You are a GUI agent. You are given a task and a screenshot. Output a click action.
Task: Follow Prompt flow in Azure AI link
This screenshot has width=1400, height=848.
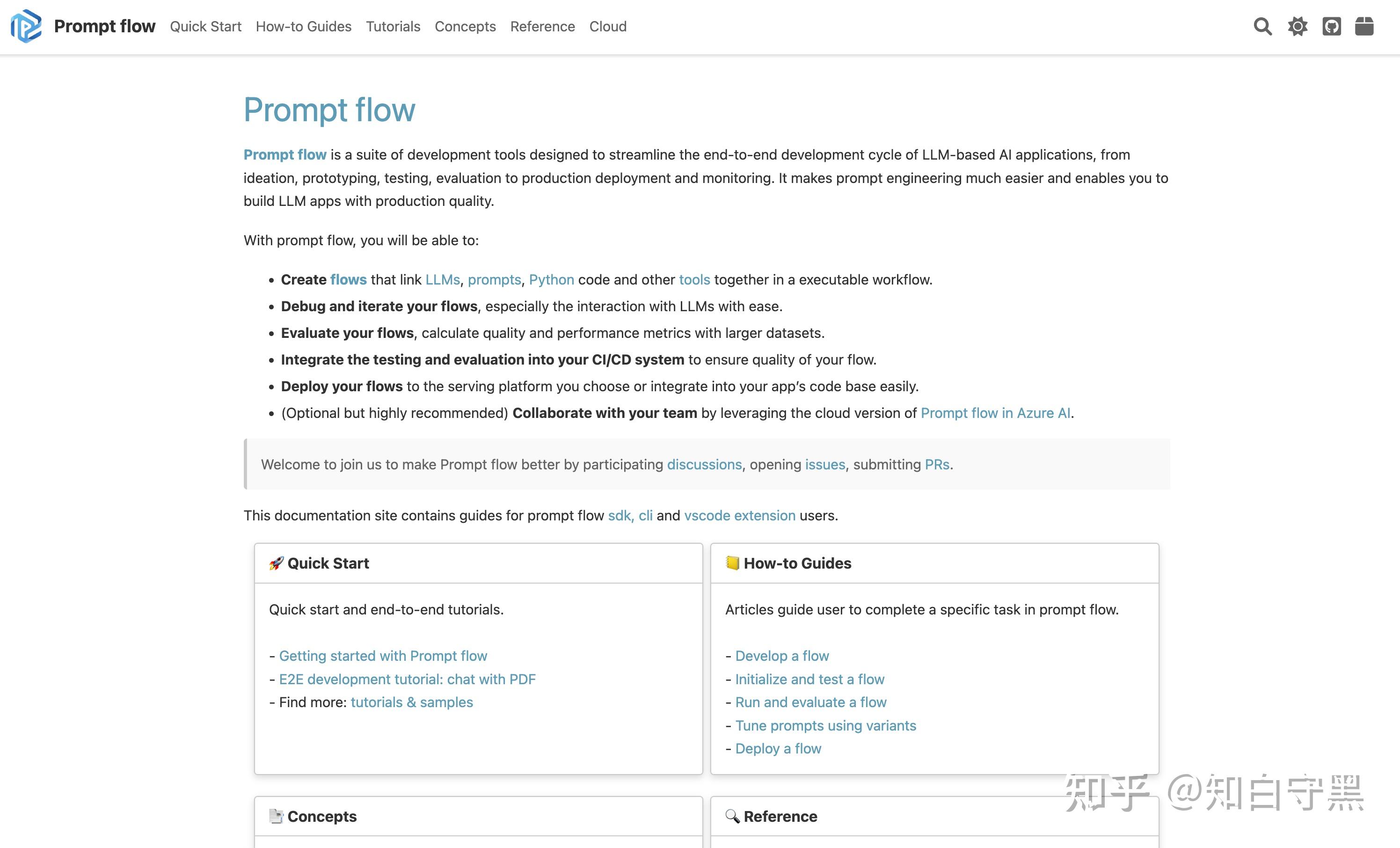pyautogui.click(x=995, y=413)
